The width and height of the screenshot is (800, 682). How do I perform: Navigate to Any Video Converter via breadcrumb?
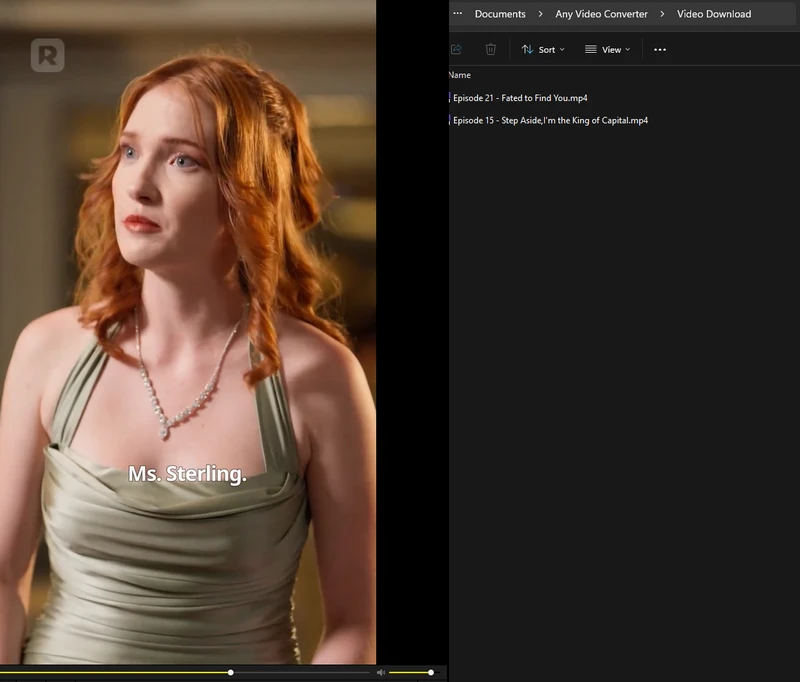point(601,14)
